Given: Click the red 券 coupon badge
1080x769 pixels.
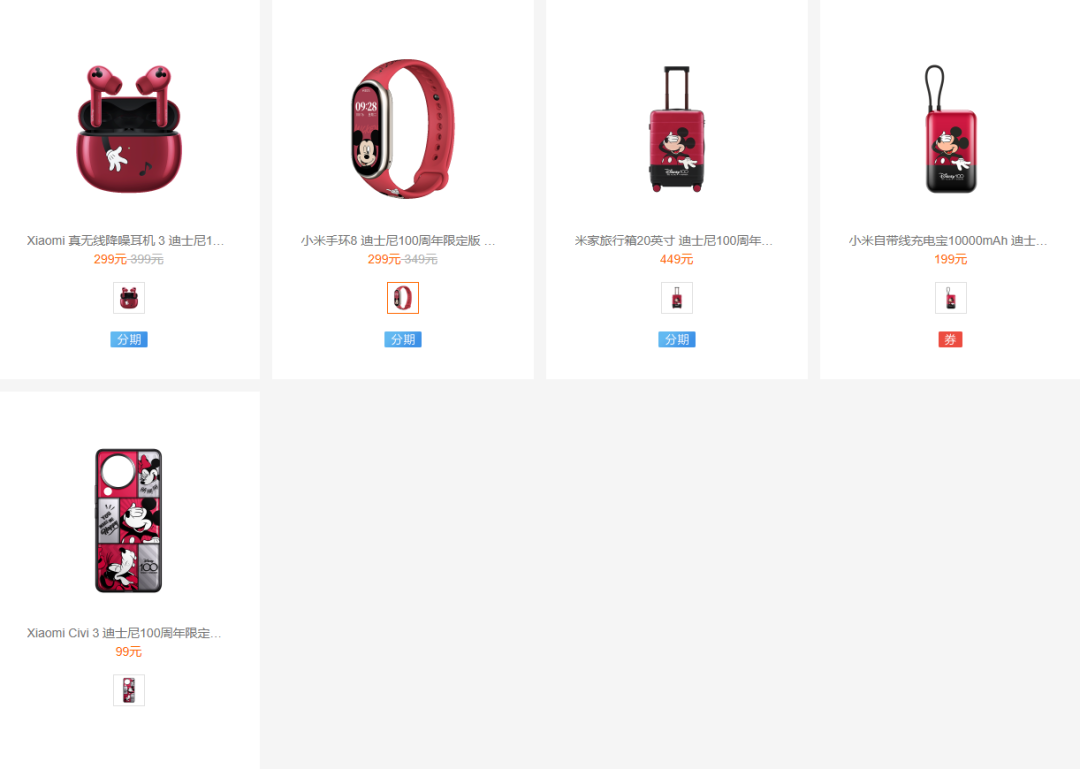Looking at the screenshot, I should [951, 339].
